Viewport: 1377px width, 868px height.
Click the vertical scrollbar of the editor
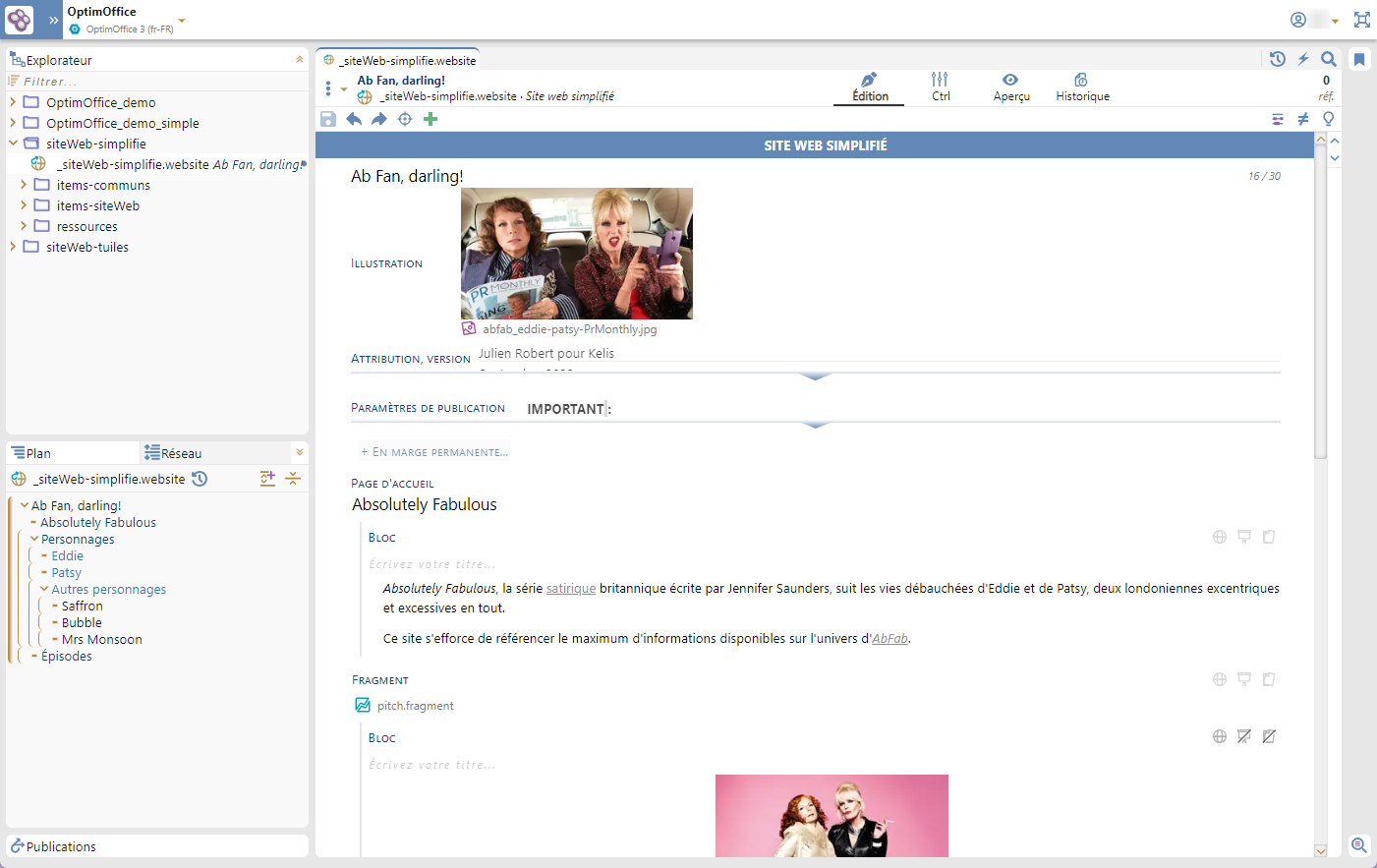coord(1320,295)
